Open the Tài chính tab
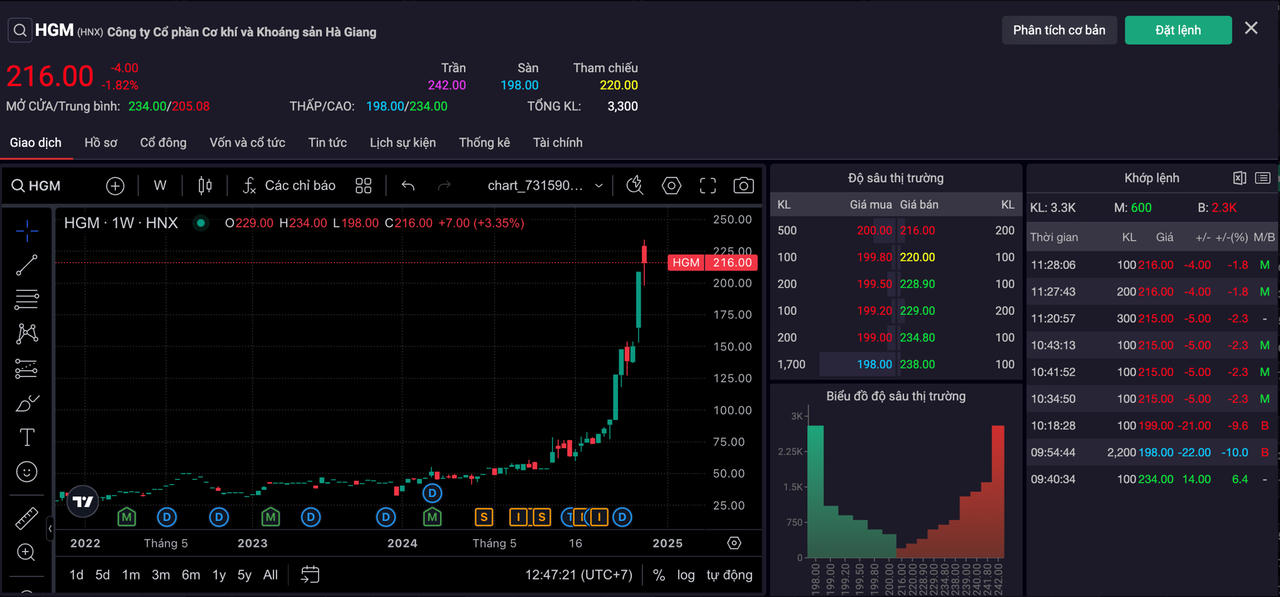 (557, 142)
